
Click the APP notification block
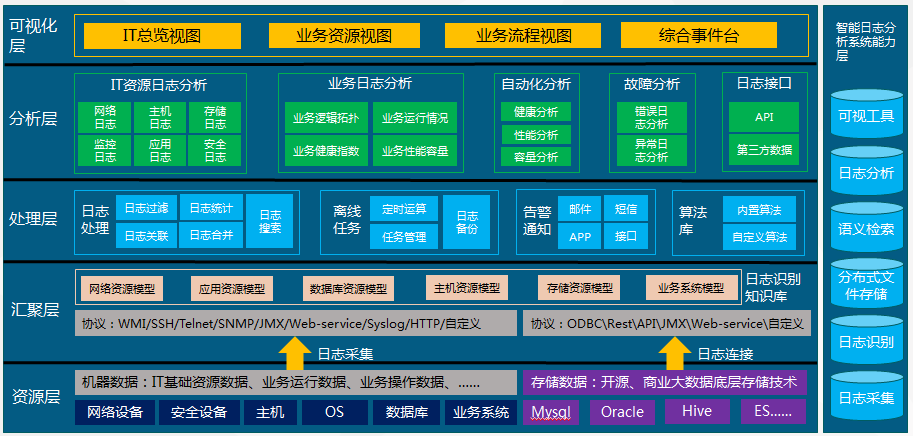pos(580,236)
